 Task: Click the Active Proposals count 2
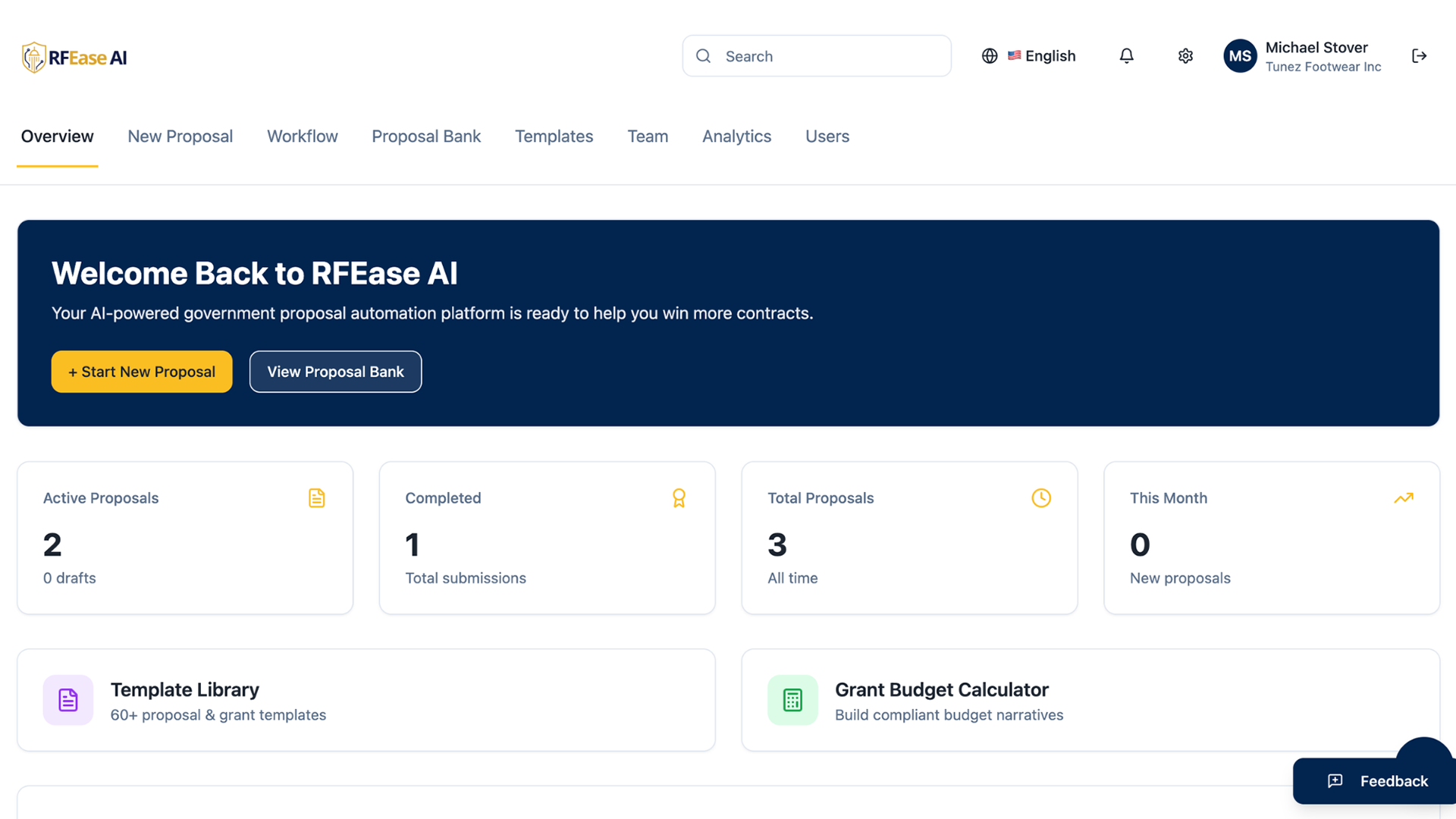click(52, 544)
